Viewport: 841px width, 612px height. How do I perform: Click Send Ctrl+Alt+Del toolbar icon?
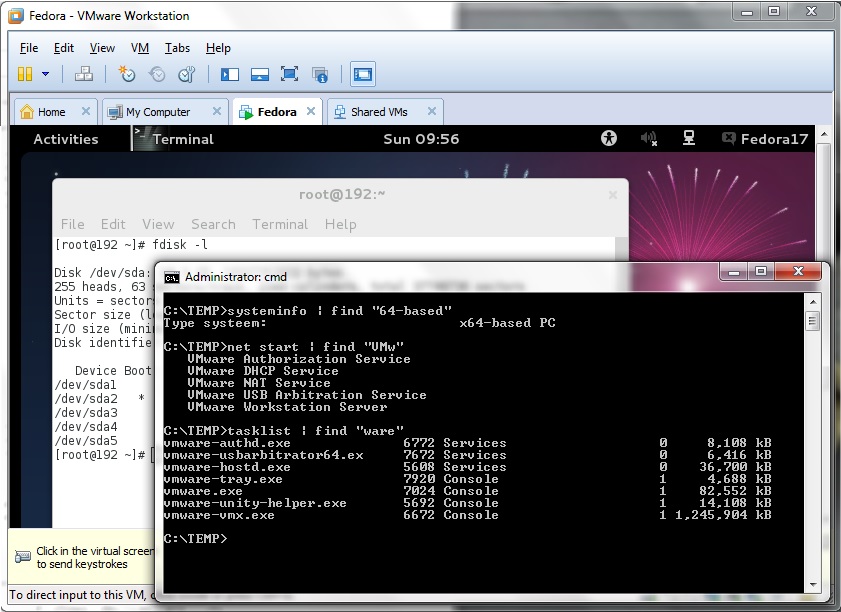pyautogui.click(x=84, y=74)
